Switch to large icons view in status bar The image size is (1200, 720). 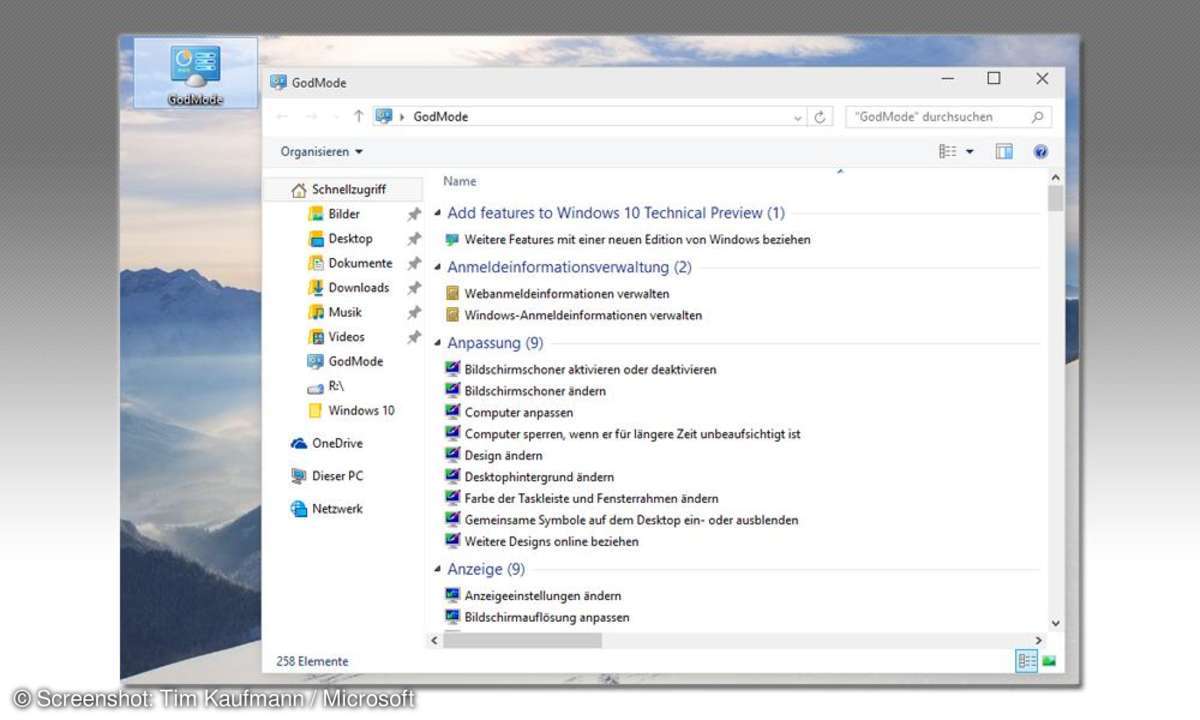tap(1049, 660)
